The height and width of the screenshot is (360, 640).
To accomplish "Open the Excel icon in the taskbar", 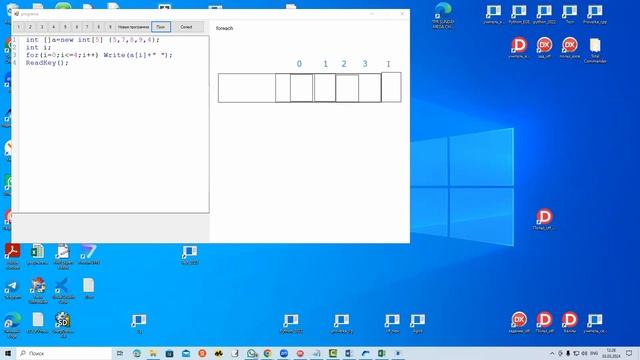I will [382, 353].
